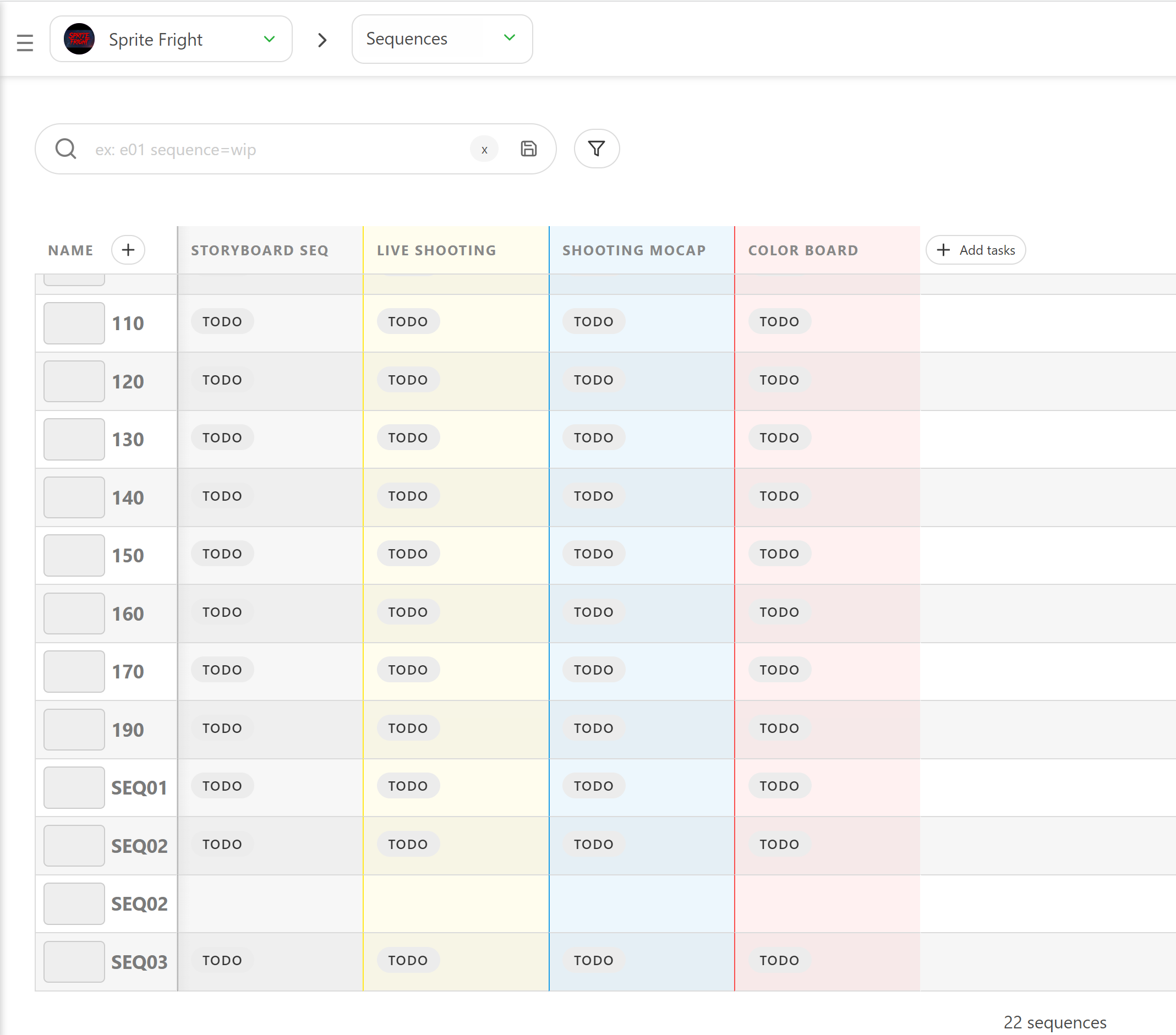The image size is (1176, 1035).
Task: Click the Sprite Fright project avatar
Action: click(80, 39)
